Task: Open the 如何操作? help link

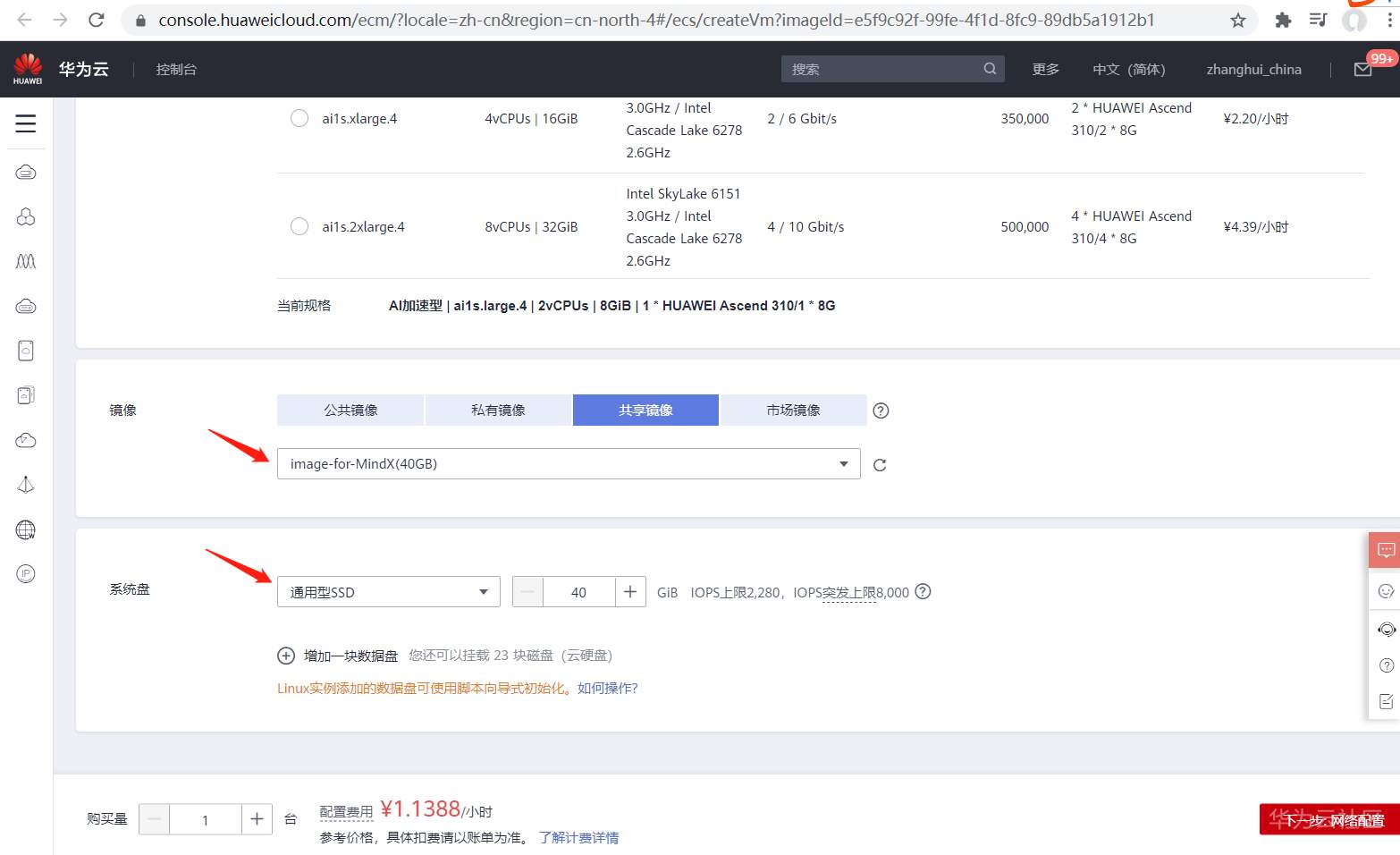Action: (608, 688)
